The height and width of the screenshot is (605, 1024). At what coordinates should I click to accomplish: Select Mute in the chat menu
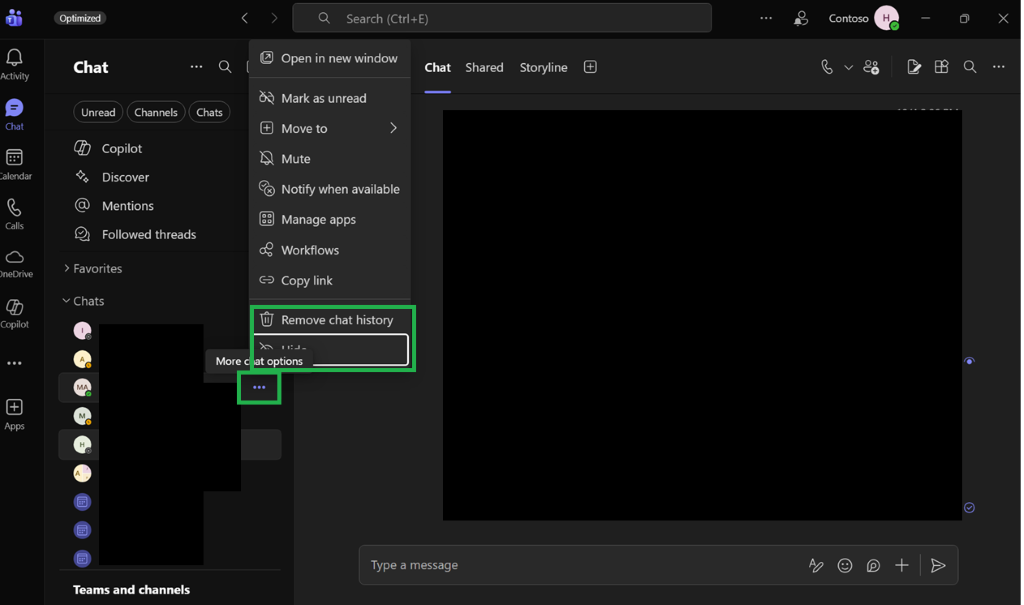click(330, 159)
